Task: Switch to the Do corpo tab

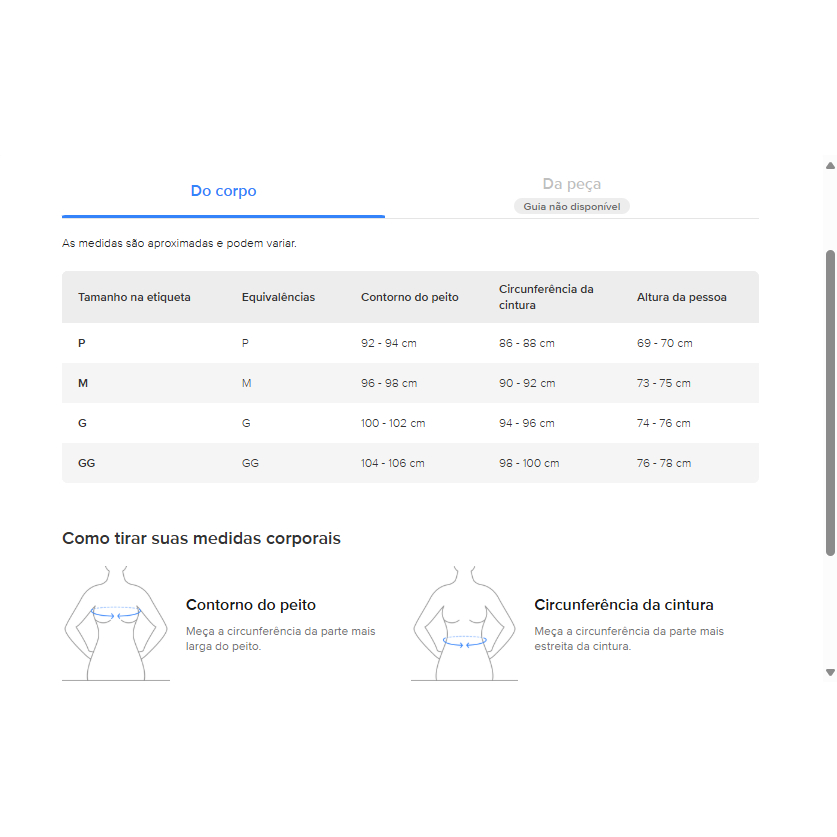Action: coord(223,191)
